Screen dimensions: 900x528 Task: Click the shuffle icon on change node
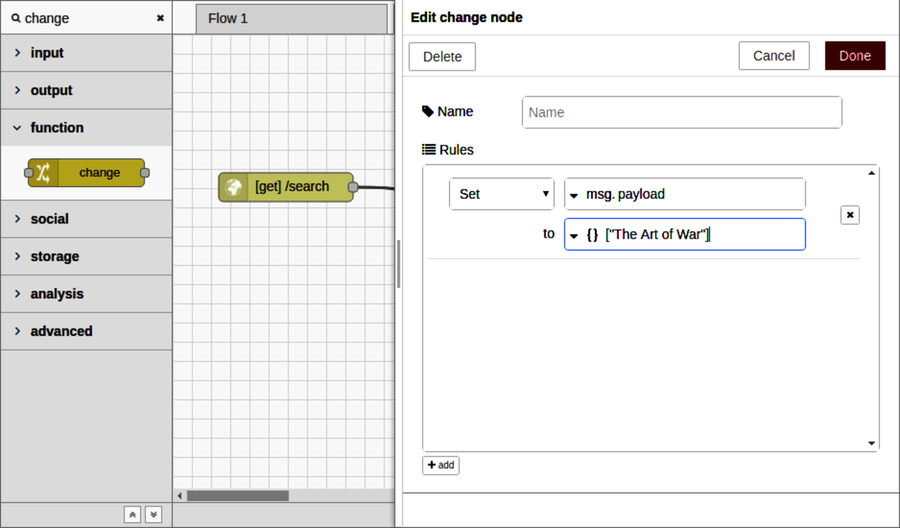43,173
